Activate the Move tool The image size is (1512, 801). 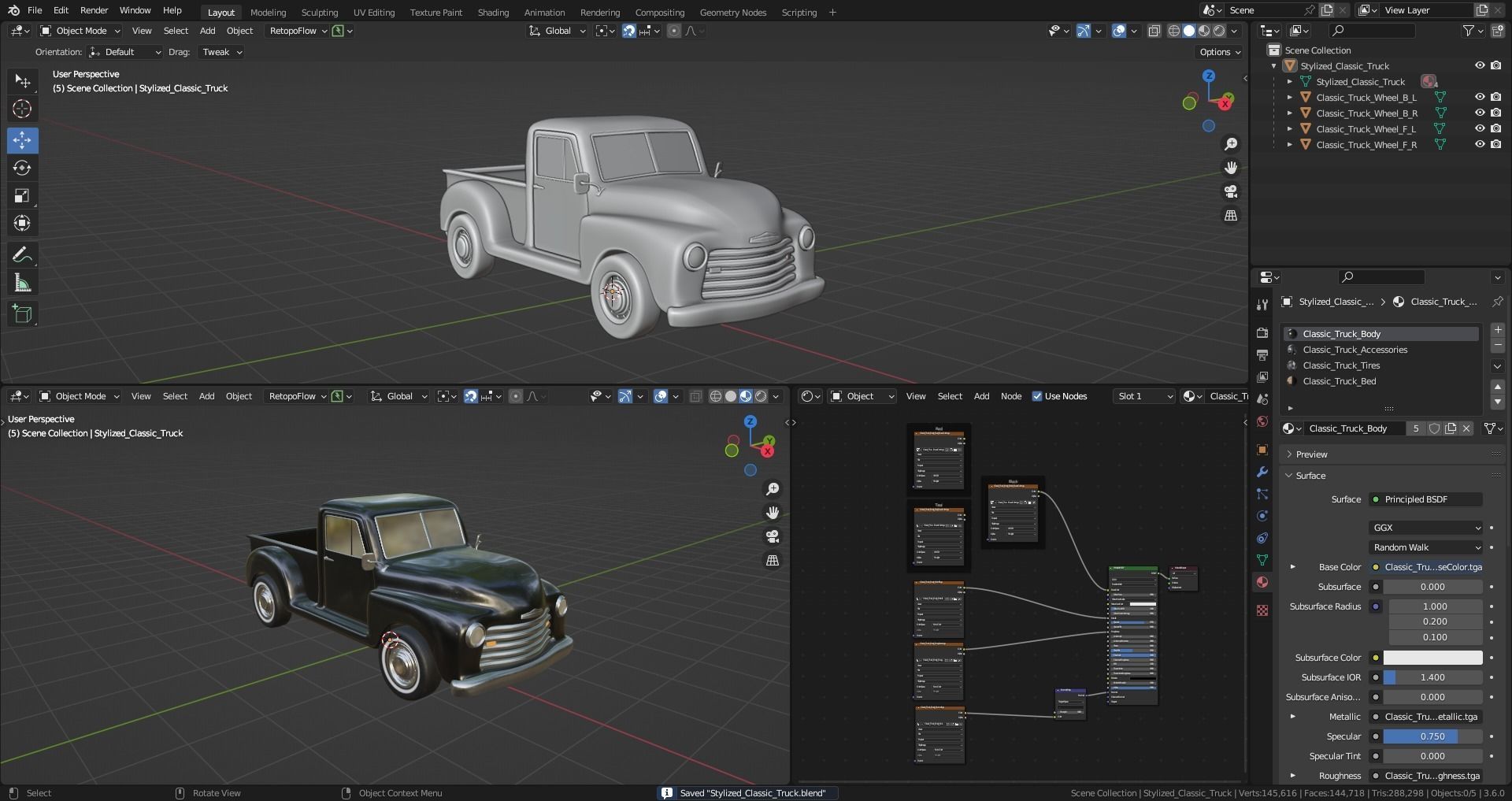pos(22,140)
